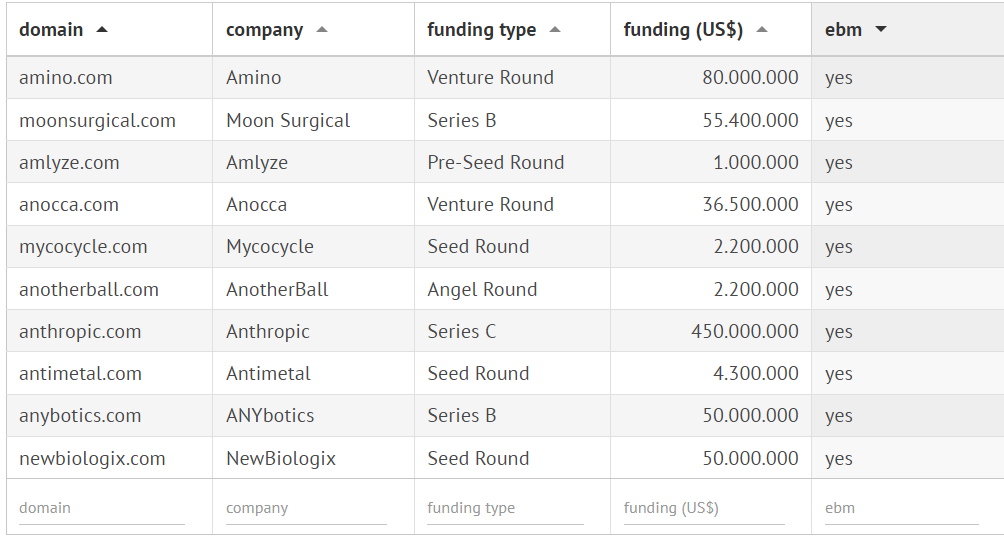Screen dimensions: 1004x548
Task: Click the anthropic.com domain cell
Action: 80,332
